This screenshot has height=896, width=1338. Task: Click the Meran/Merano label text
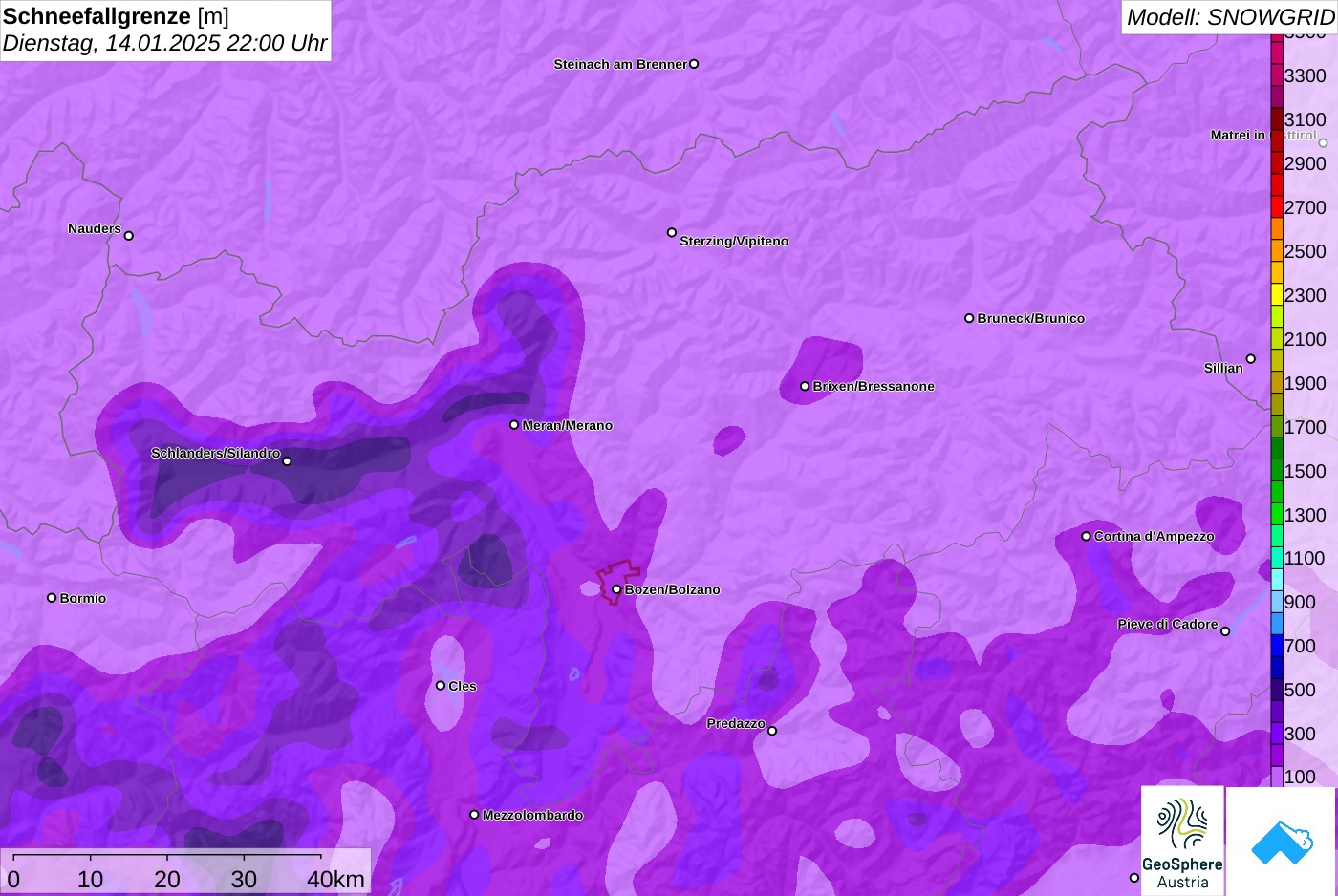coord(568,425)
